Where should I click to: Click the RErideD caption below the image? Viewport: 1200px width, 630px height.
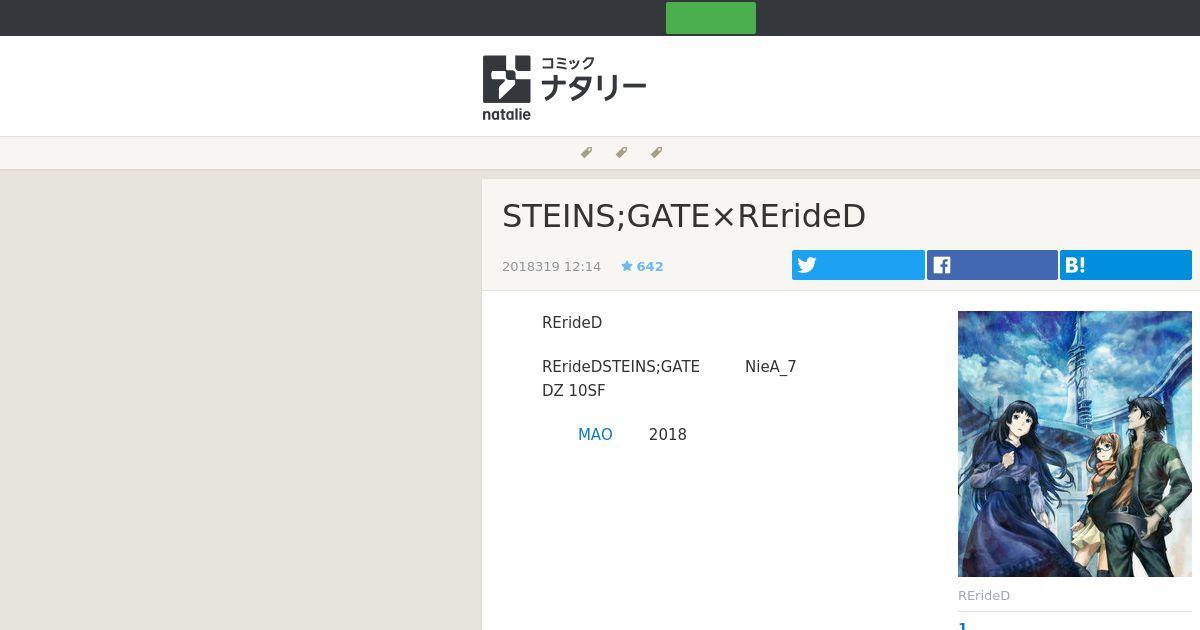(984, 596)
